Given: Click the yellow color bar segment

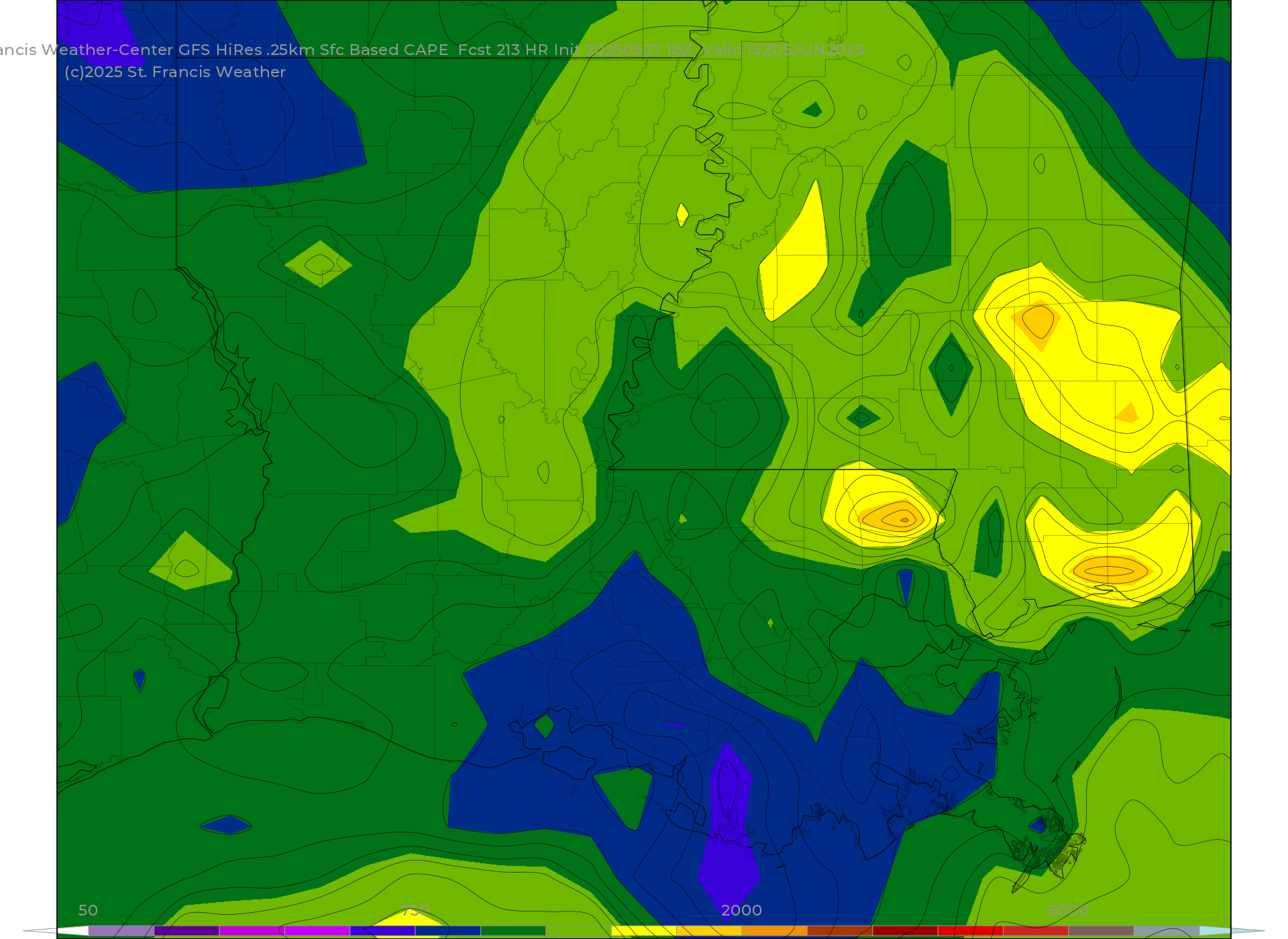Looking at the screenshot, I should [x=644, y=931].
